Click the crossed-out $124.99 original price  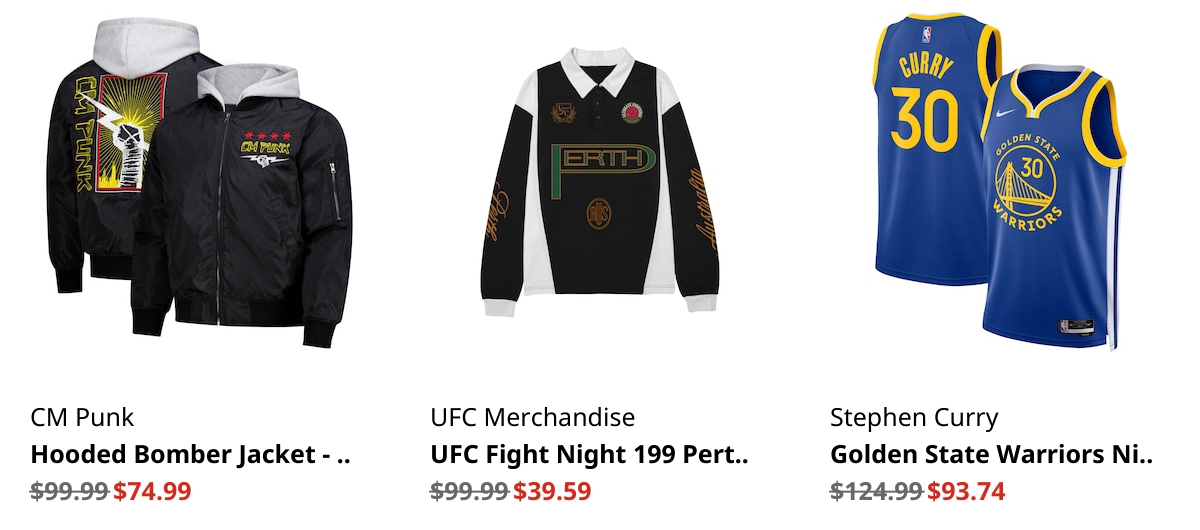(877, 491)
